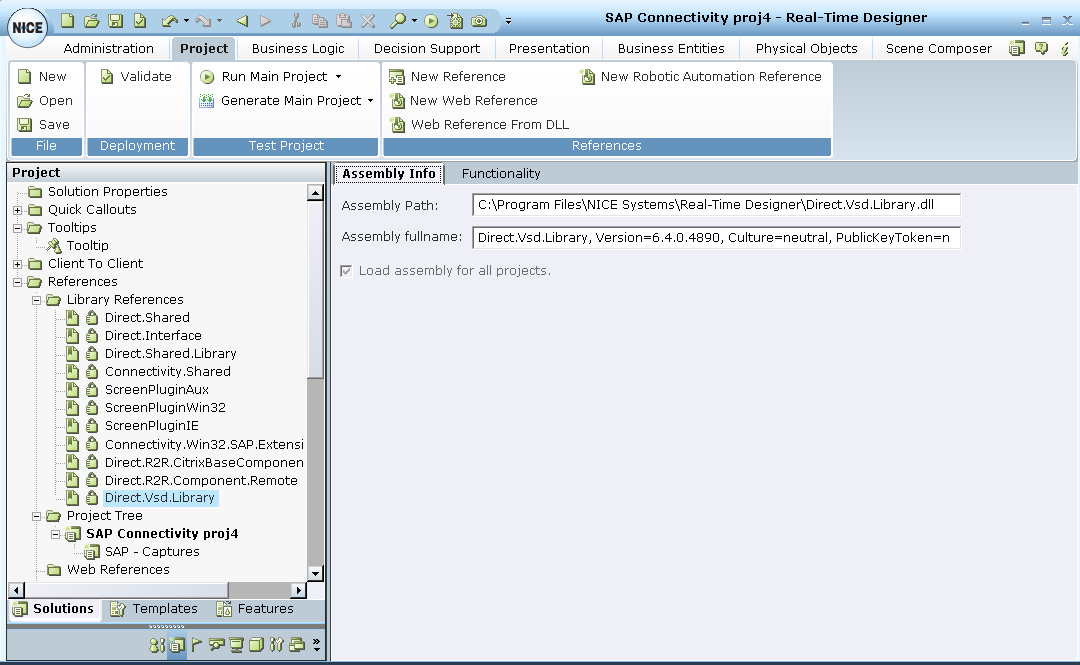
Task: Open the Run Main Project dropdown arrow
Action: (338, 76)
